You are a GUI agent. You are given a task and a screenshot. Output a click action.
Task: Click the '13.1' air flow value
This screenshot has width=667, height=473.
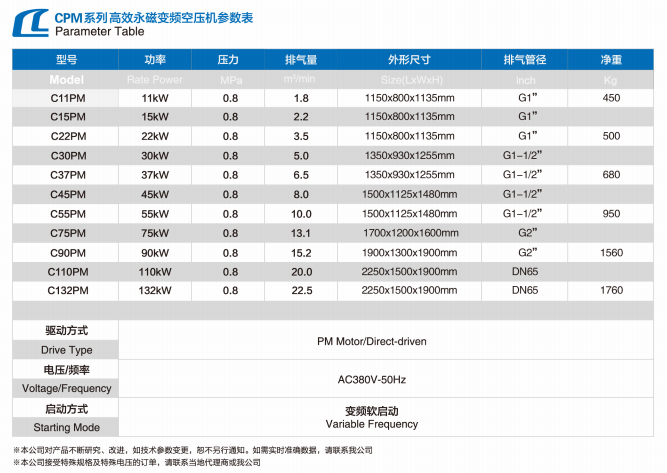coord(301,233)
